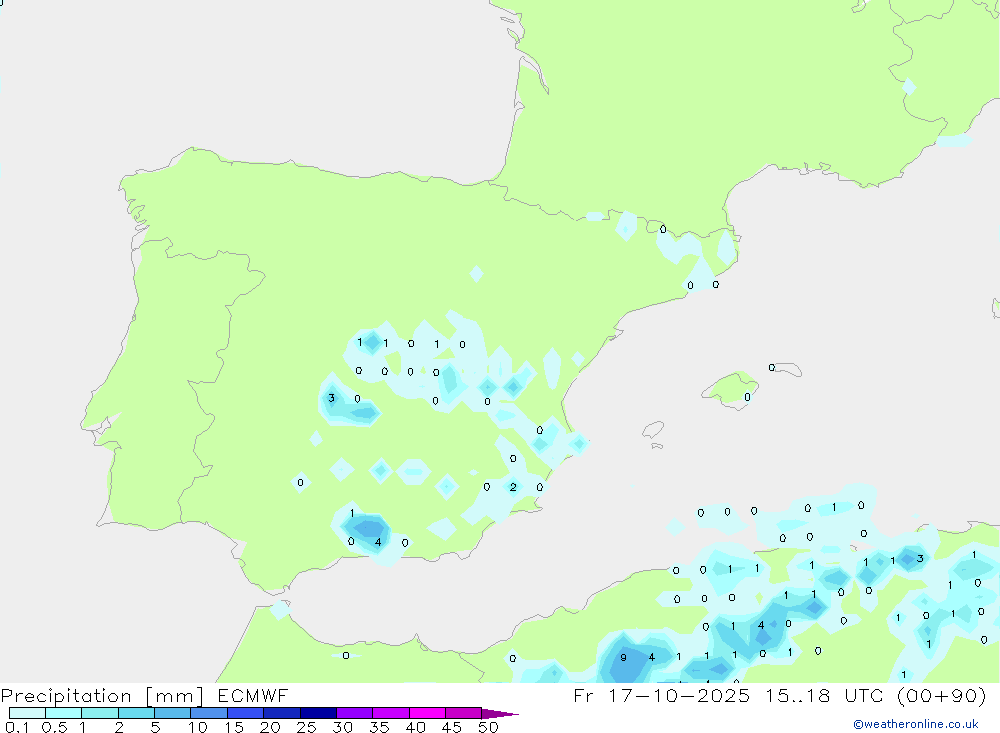Image resolution: width=1000 pixels, height=733 pixels.
Task: Click the '(00+90)' forecast offset text
Action: point(941,695)
